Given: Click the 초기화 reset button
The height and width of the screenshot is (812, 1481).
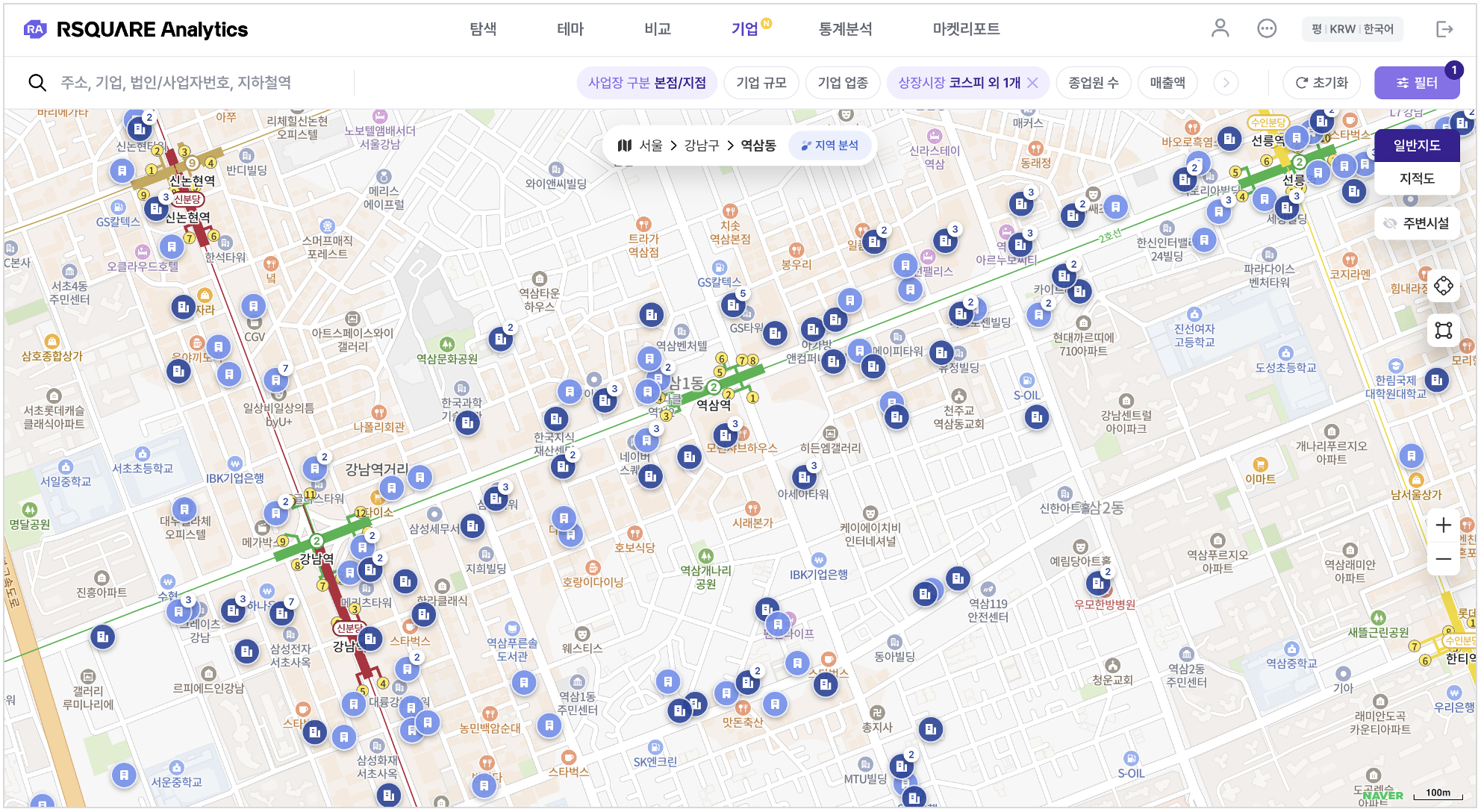Looking at the screenshot, I should (1321, 82).
